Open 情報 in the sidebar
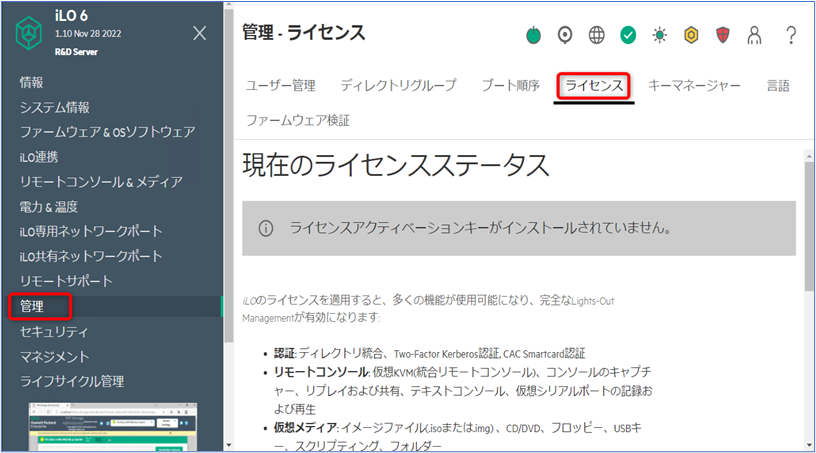Image resolution: width=816 pixels, height=453 pixels. click(31, 82)
